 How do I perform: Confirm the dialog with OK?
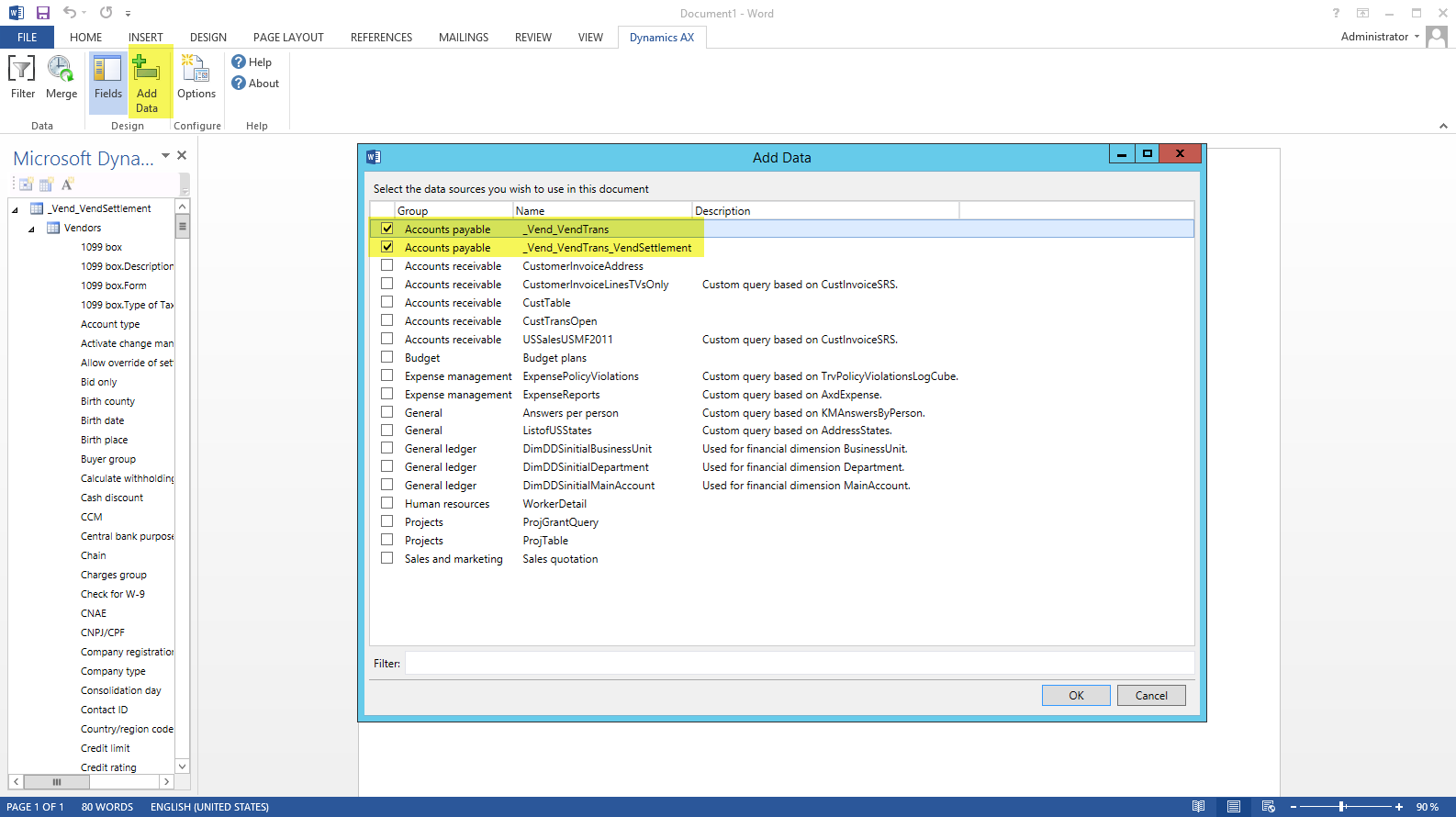1076,696
